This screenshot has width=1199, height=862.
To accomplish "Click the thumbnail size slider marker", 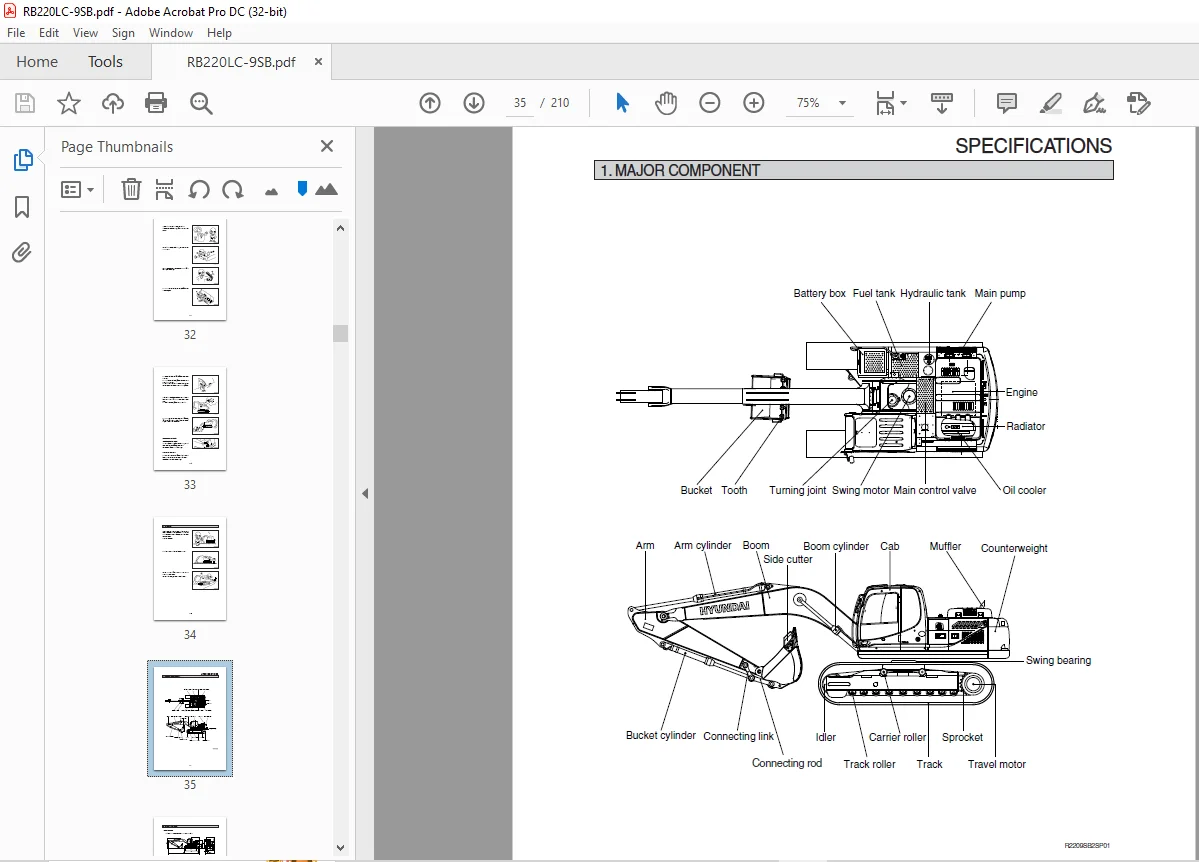I will point(302,189).
